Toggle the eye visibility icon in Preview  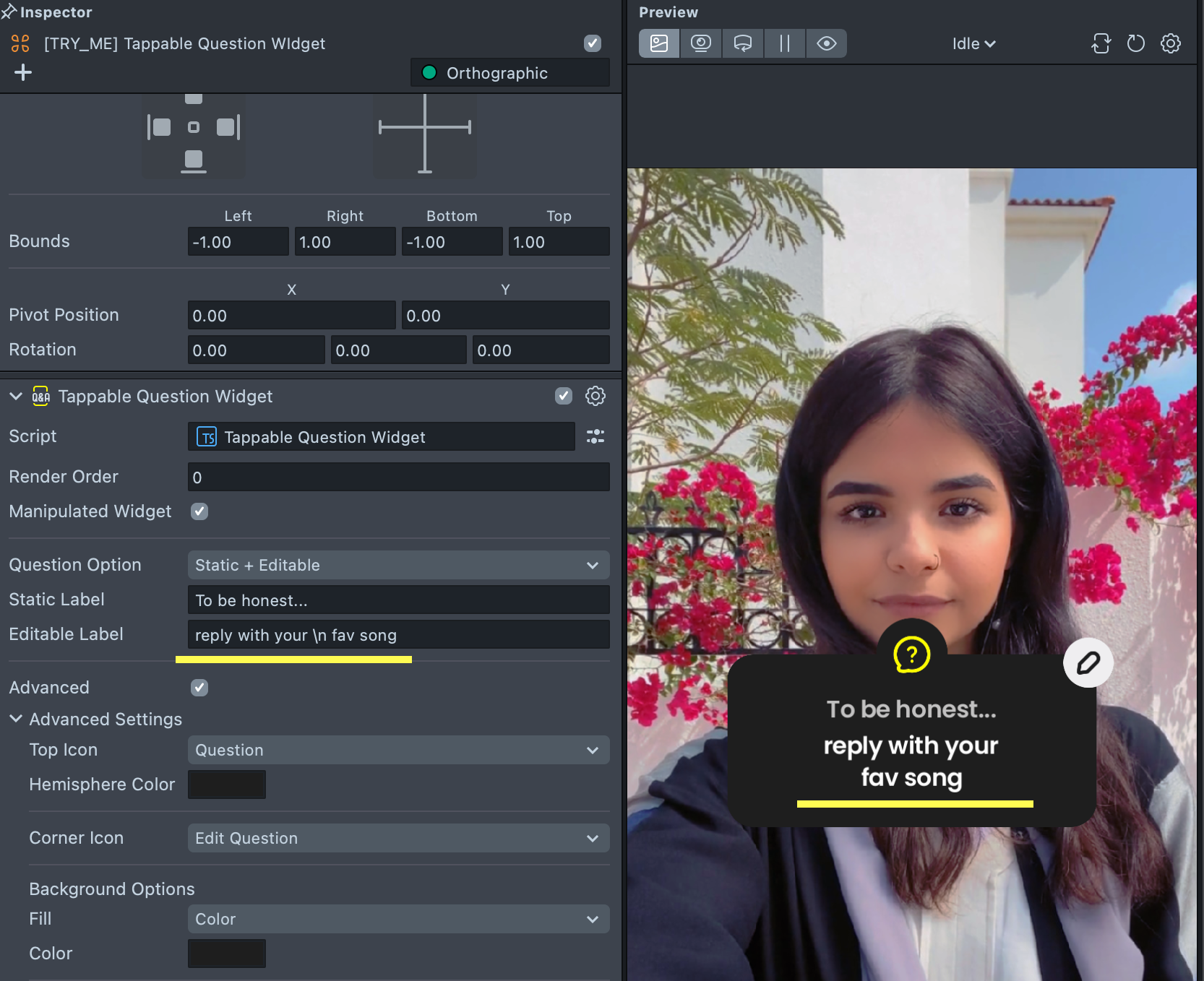826,43
